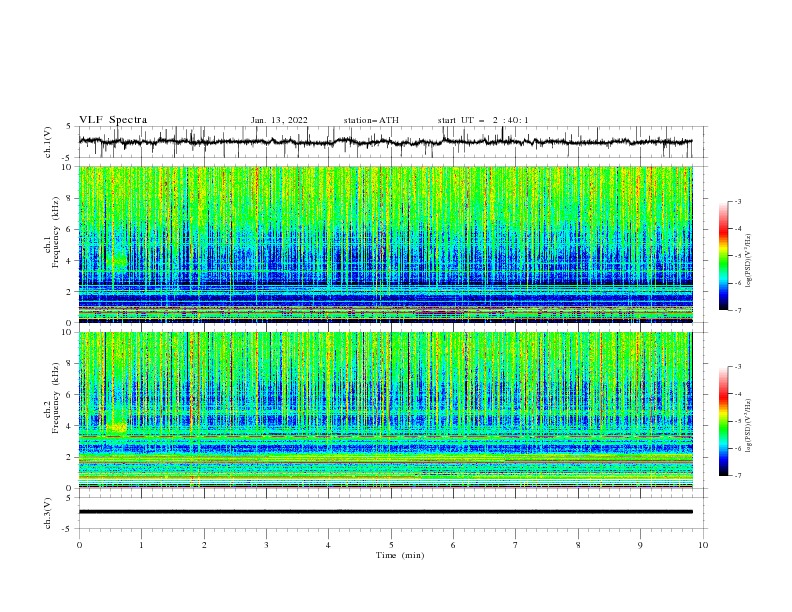Click the '2' tick on time axis

point(204,545)
